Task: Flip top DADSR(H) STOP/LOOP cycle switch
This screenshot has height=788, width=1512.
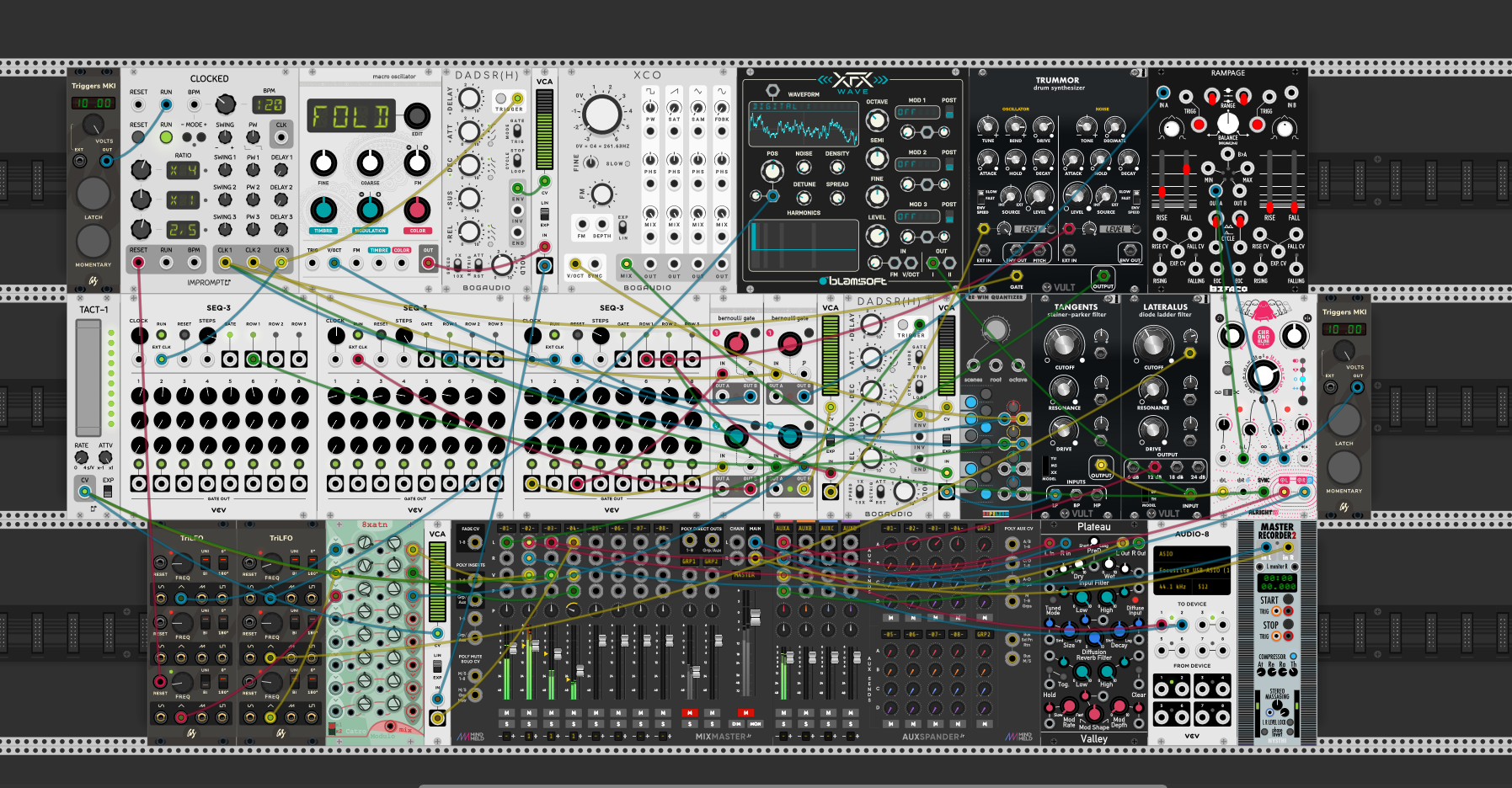Action: click(x=518, y=160)
